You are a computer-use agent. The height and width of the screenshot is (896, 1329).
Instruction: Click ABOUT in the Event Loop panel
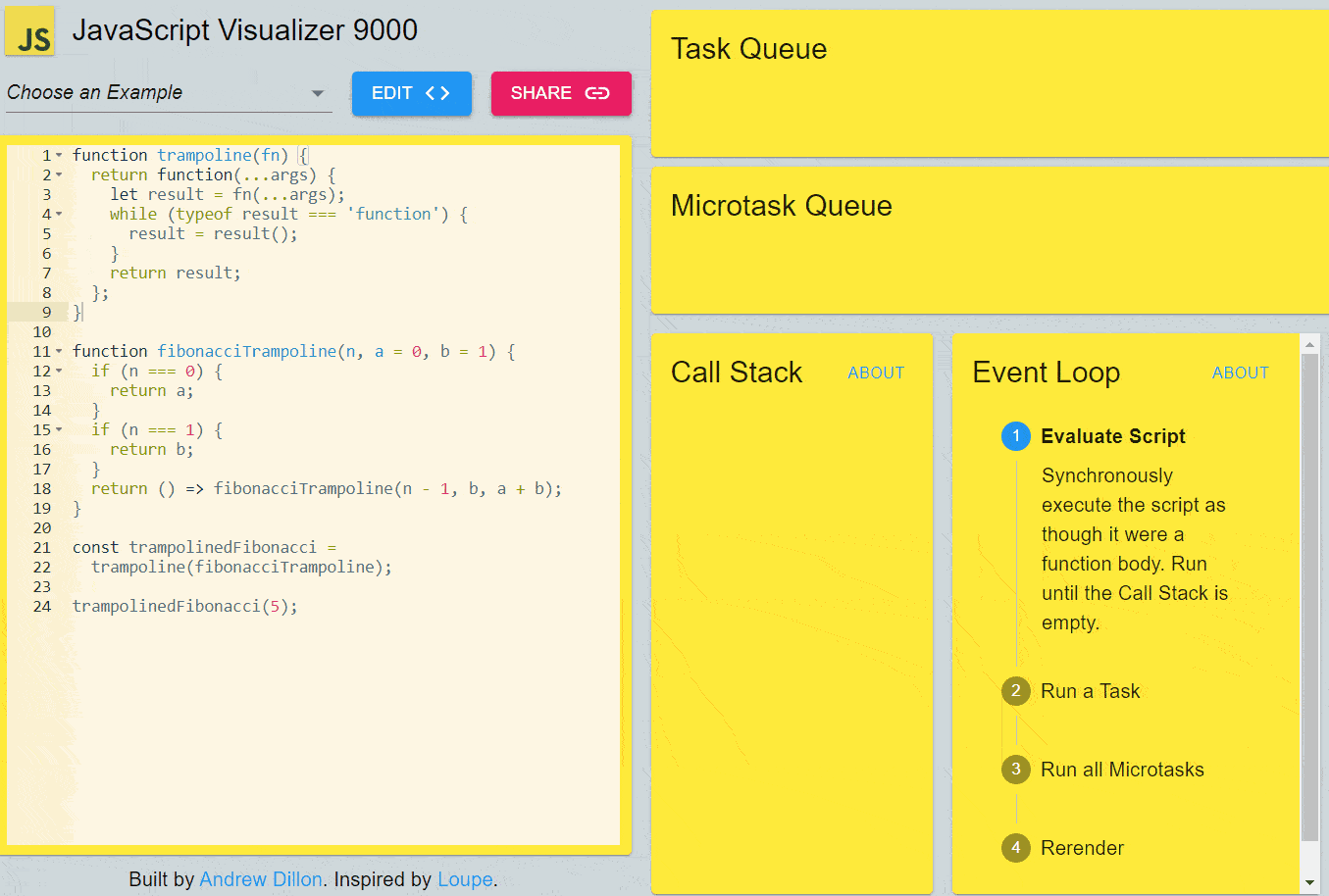pos(1241,373)
